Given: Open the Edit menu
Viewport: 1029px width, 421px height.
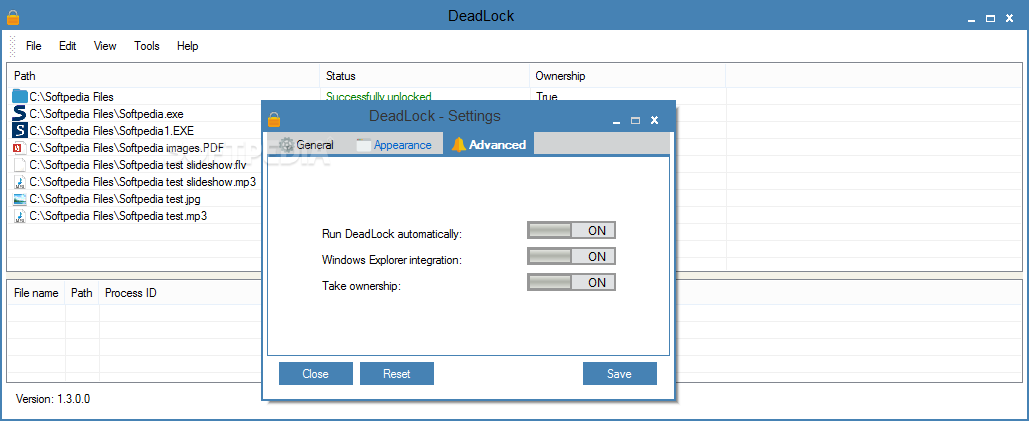Looking at the screenshot, I should coord(68,46).
